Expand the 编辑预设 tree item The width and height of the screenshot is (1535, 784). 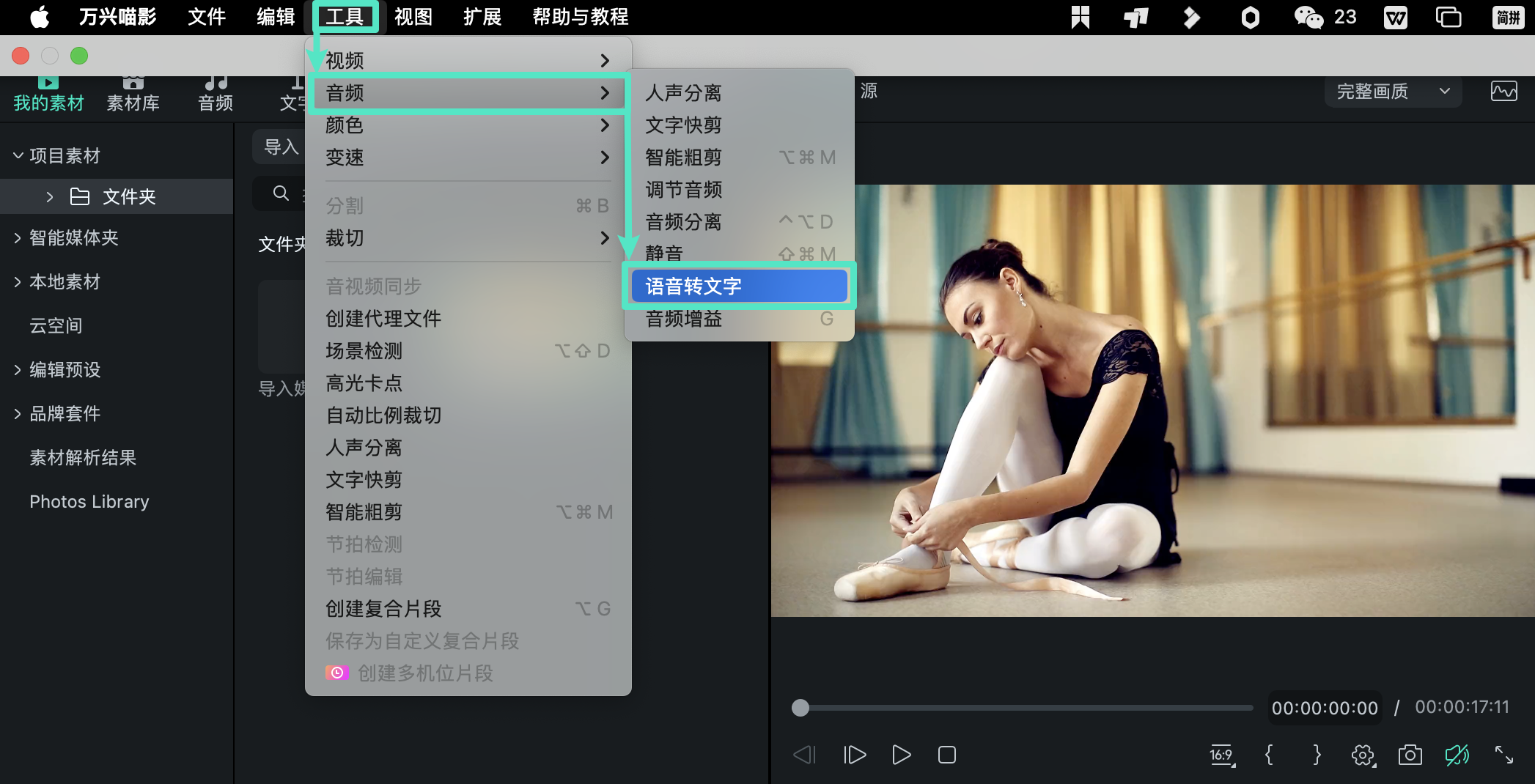(x=18, y=370)
